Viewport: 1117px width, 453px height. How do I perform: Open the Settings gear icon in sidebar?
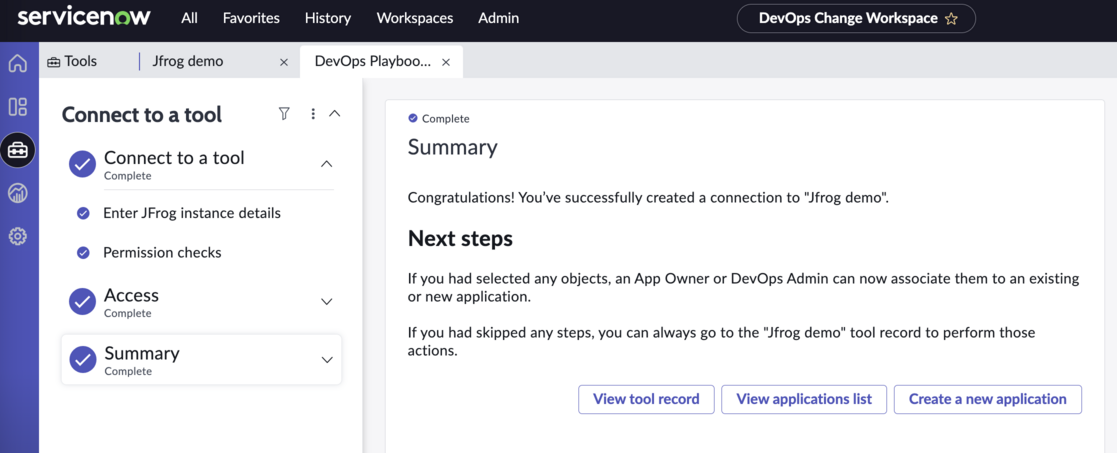[18, 236]
